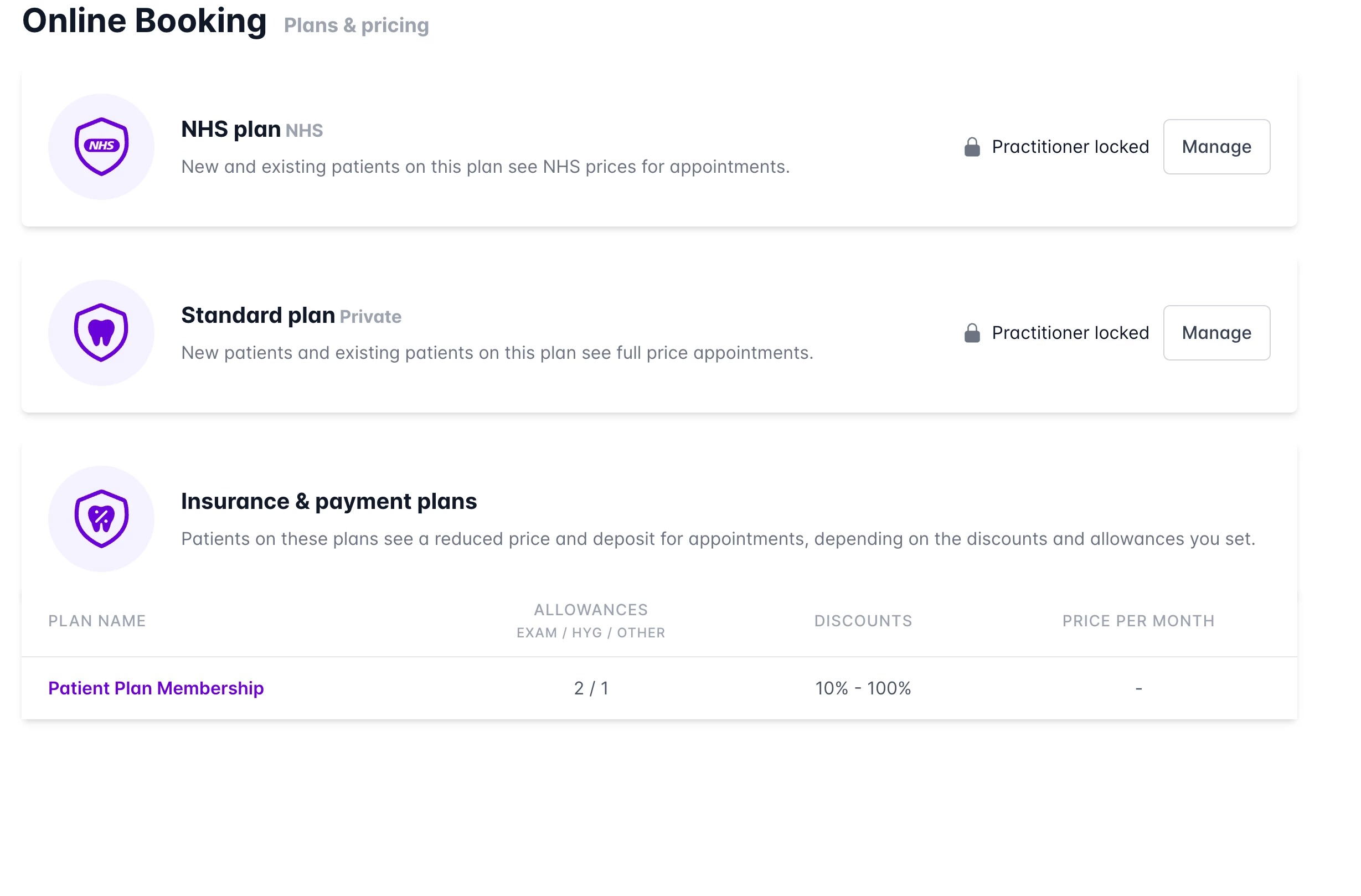Click the PRICE PER MONTH column header
Screen dimensions: 1361x896
(1138, 621)
